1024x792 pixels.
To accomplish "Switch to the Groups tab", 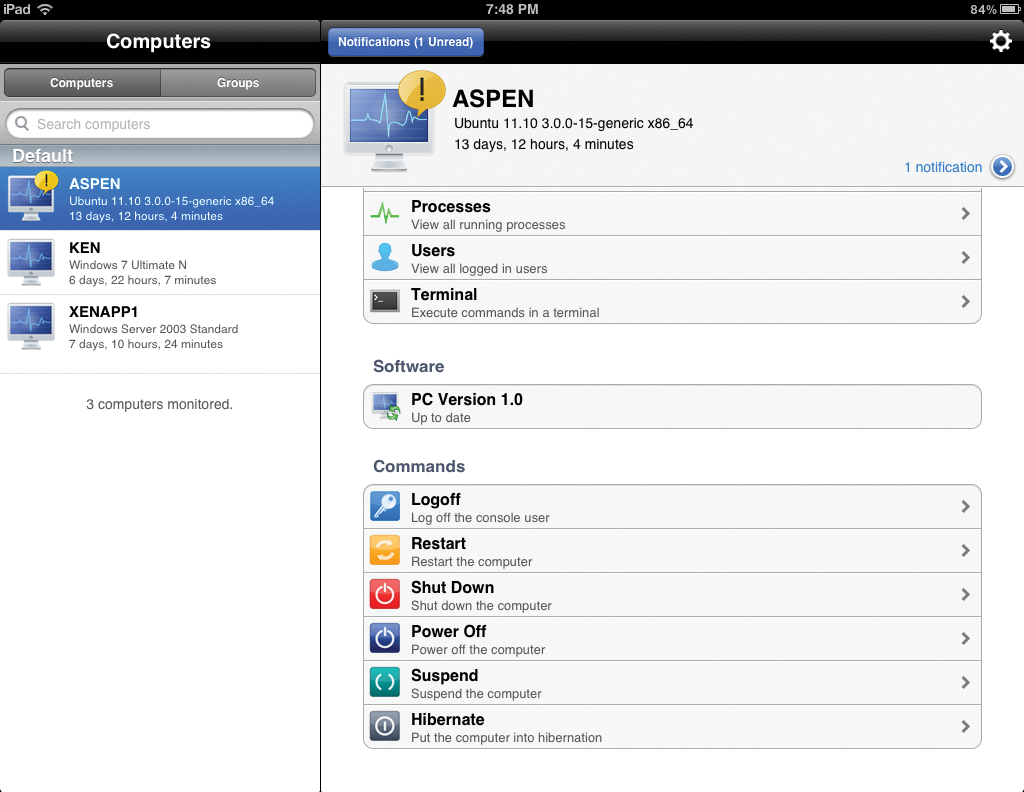I will click(x=238, y=83).
